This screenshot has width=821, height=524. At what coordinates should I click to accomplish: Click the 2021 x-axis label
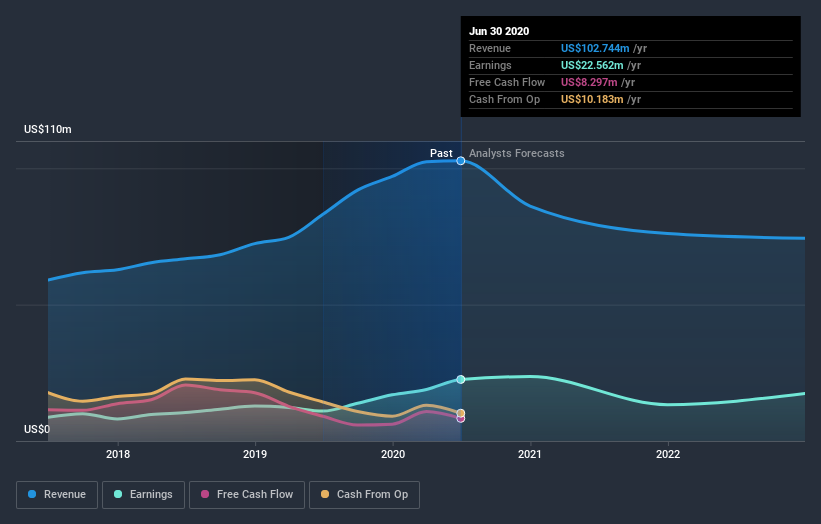(x=530, y=454)
